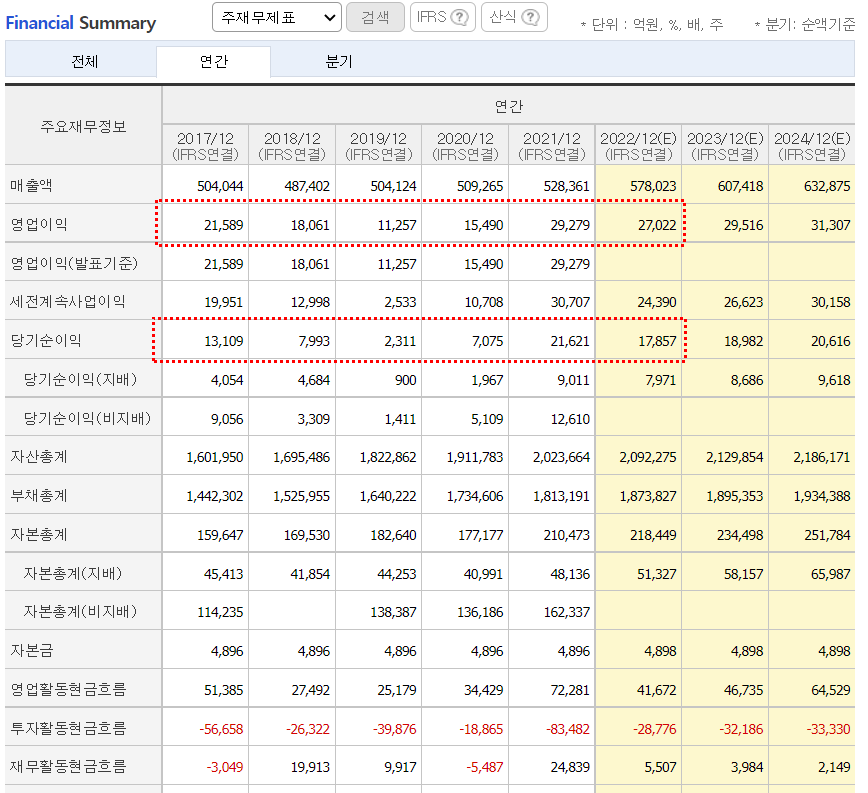Click the 자본총계(비지배) row label
Image resolution: width=868 pixels, height=793 pixels.
click(80, 611)
